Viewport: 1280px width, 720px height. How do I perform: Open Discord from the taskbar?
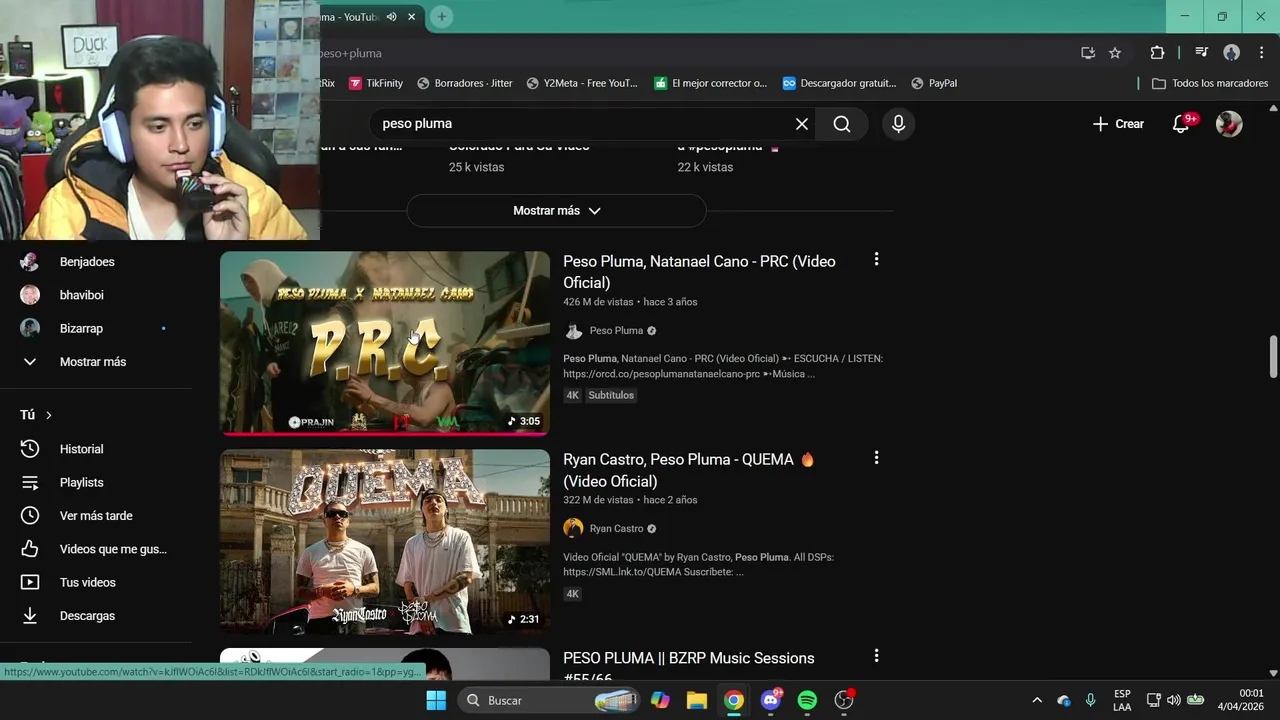pyautogui.click(x=770, y=700)
